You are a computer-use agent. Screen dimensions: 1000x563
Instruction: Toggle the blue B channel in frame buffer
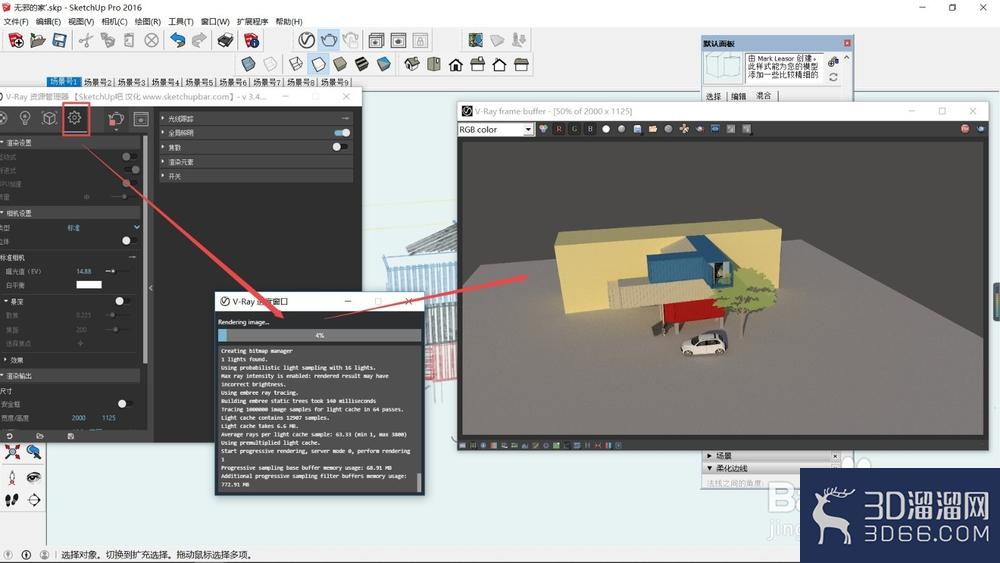click(591, 129)
